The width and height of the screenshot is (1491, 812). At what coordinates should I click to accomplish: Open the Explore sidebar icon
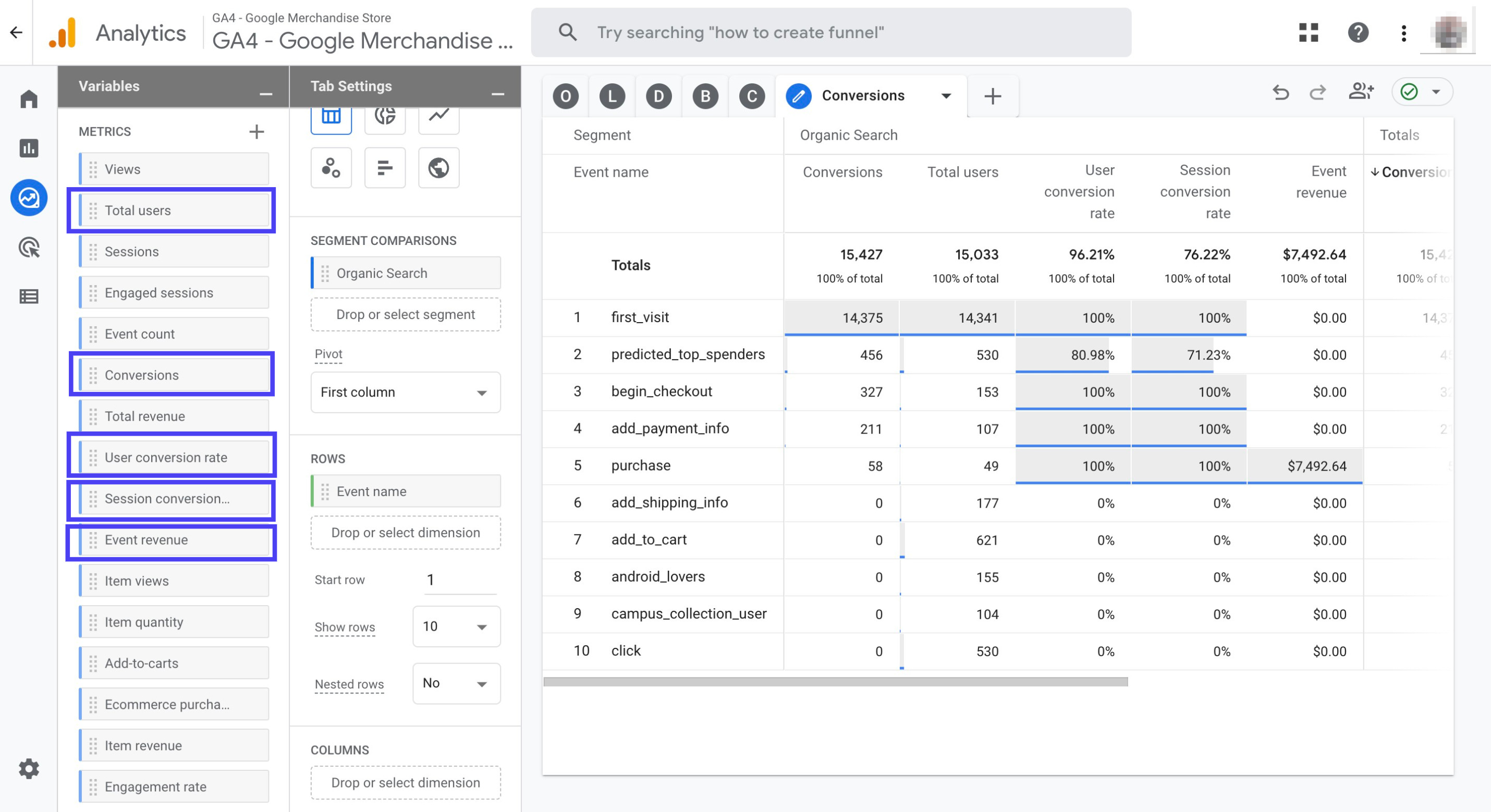coord(29,198)
